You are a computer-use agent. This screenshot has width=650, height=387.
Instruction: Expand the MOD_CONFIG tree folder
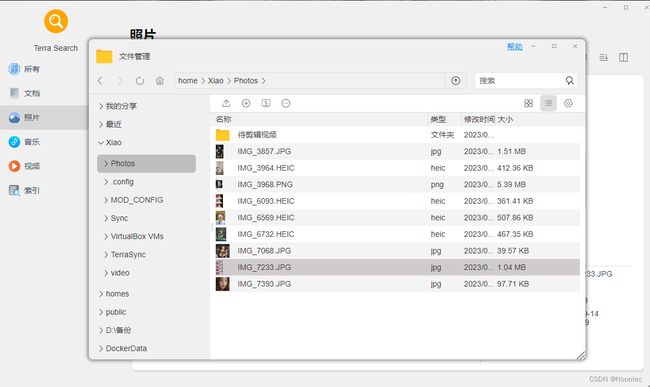click(x=106, y=200)
